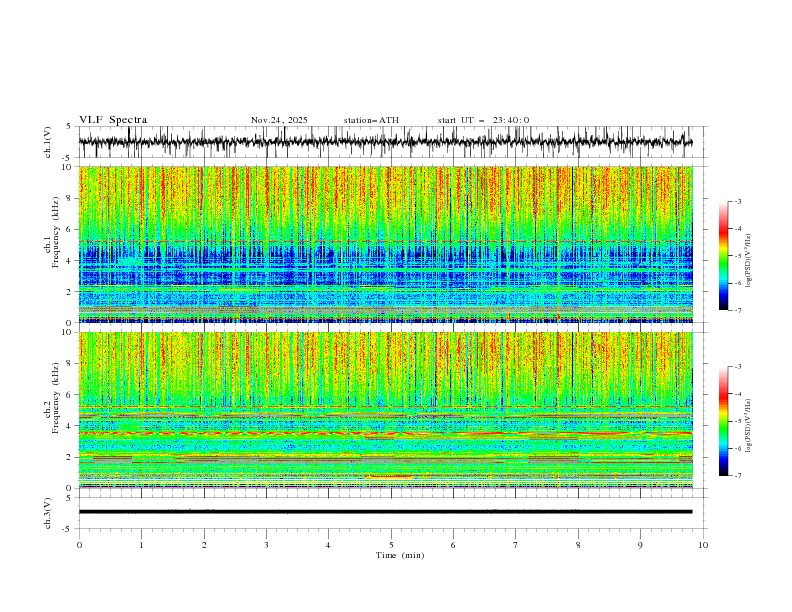
Task: Click the ch.1 frequency spectrogram panel
Action: click(x=385, y=244)
